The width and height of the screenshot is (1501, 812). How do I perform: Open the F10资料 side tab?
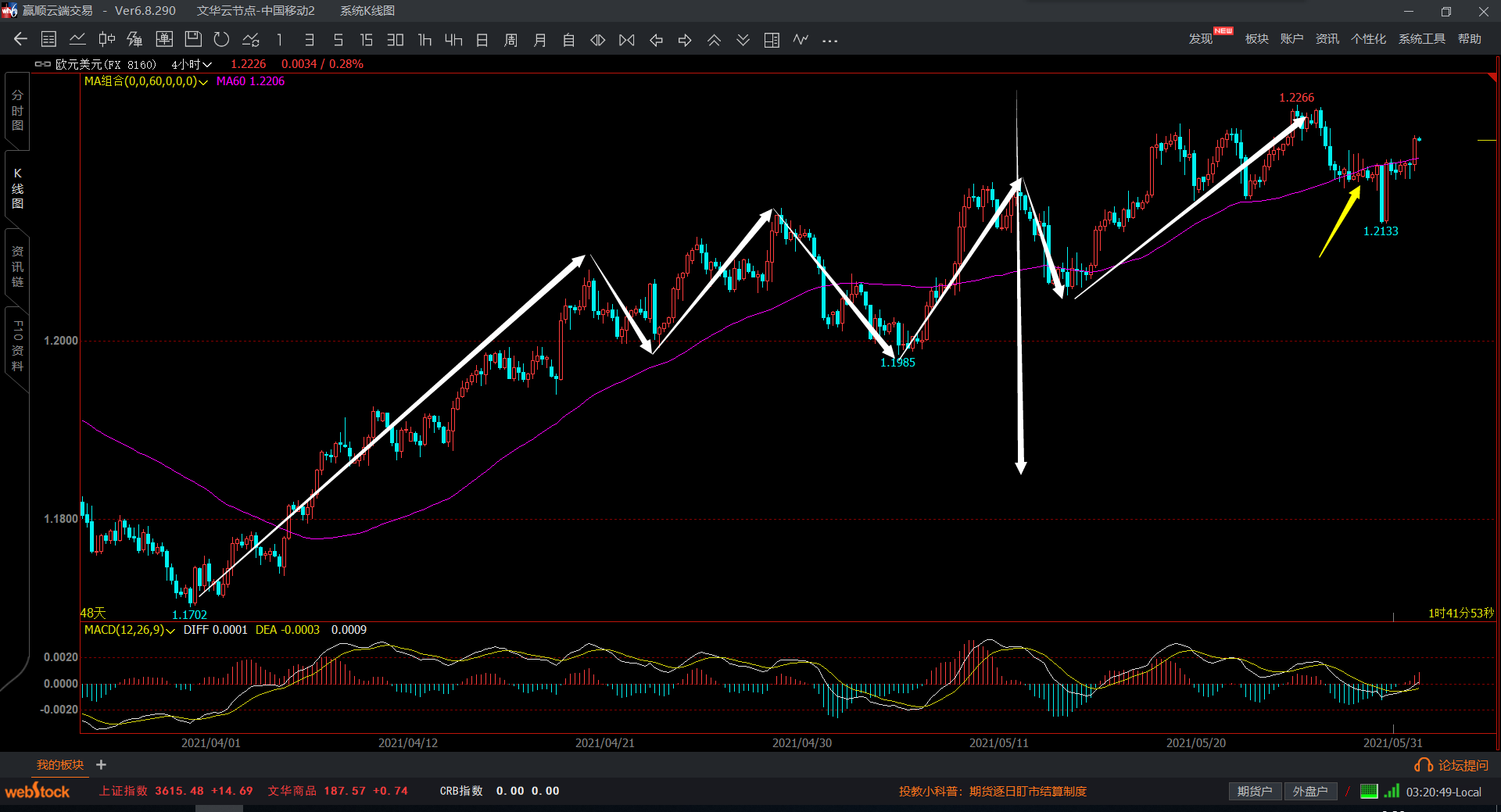(17, 345)
